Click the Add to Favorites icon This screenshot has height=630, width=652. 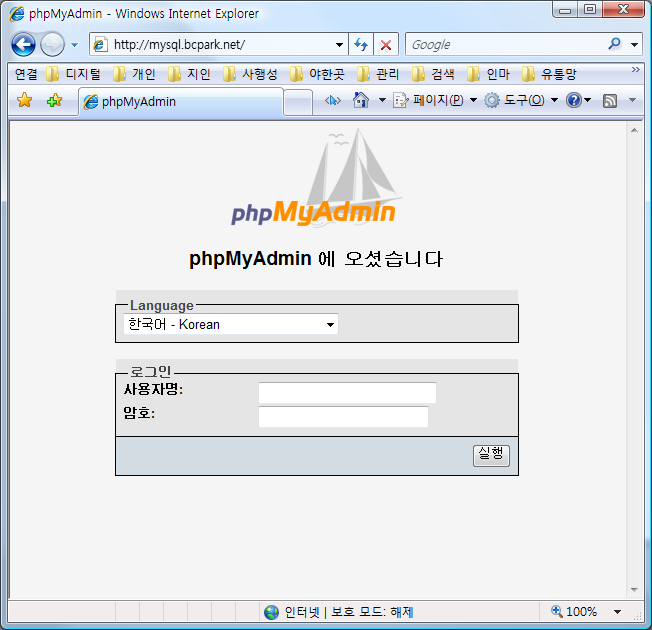click(x=54, y=100)
